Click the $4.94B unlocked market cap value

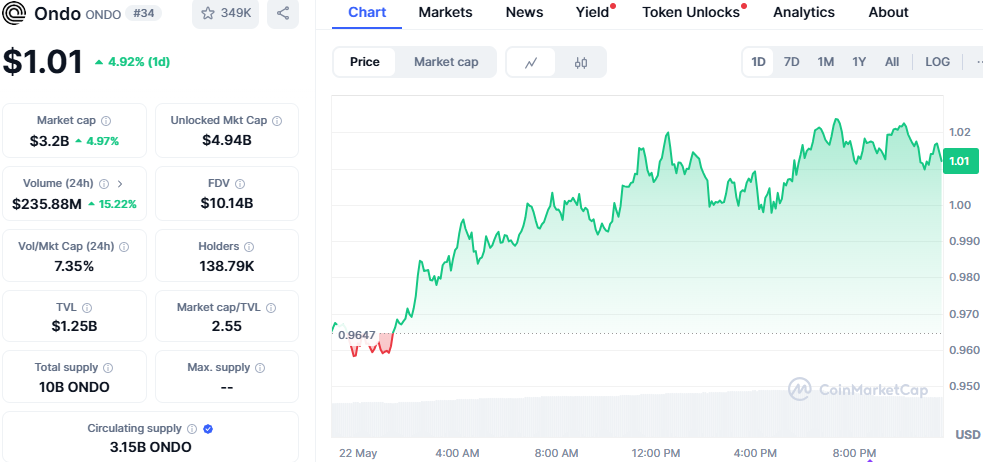(x=227, y=140)
